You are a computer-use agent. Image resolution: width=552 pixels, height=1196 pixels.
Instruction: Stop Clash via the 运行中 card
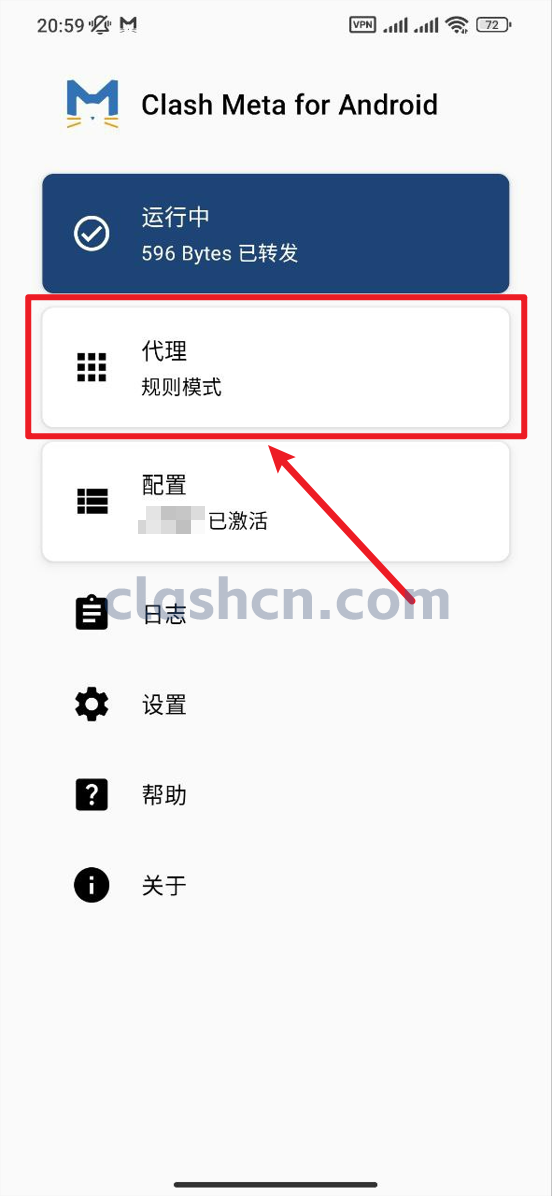point(275,233)
